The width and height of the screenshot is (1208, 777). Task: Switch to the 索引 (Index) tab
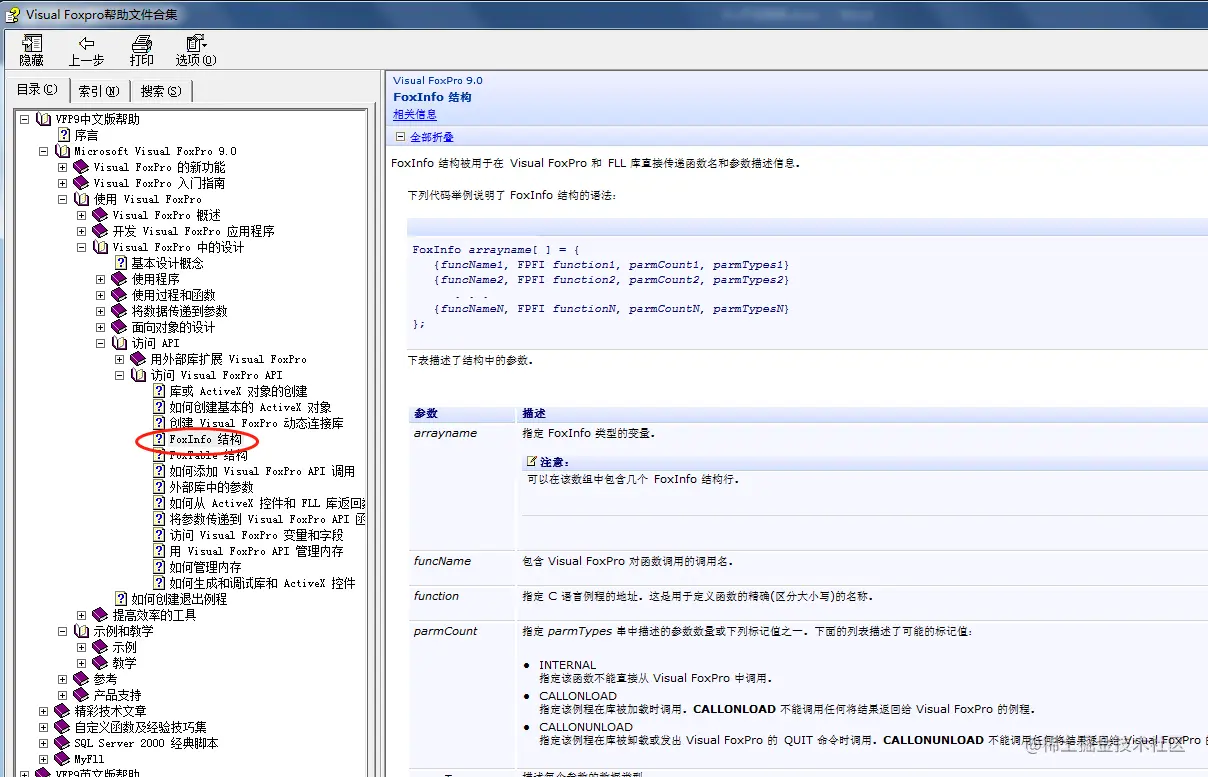tap(99, 91)
